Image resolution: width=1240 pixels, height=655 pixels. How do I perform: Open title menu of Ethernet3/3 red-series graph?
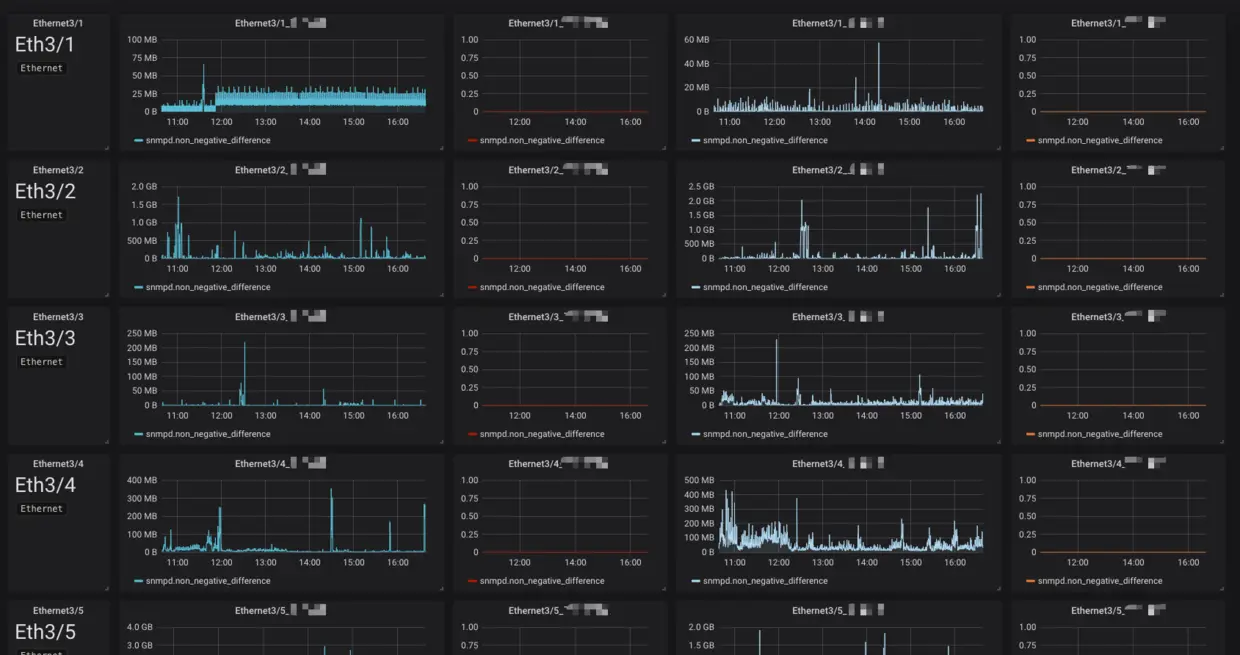click(x=558, y=316)
